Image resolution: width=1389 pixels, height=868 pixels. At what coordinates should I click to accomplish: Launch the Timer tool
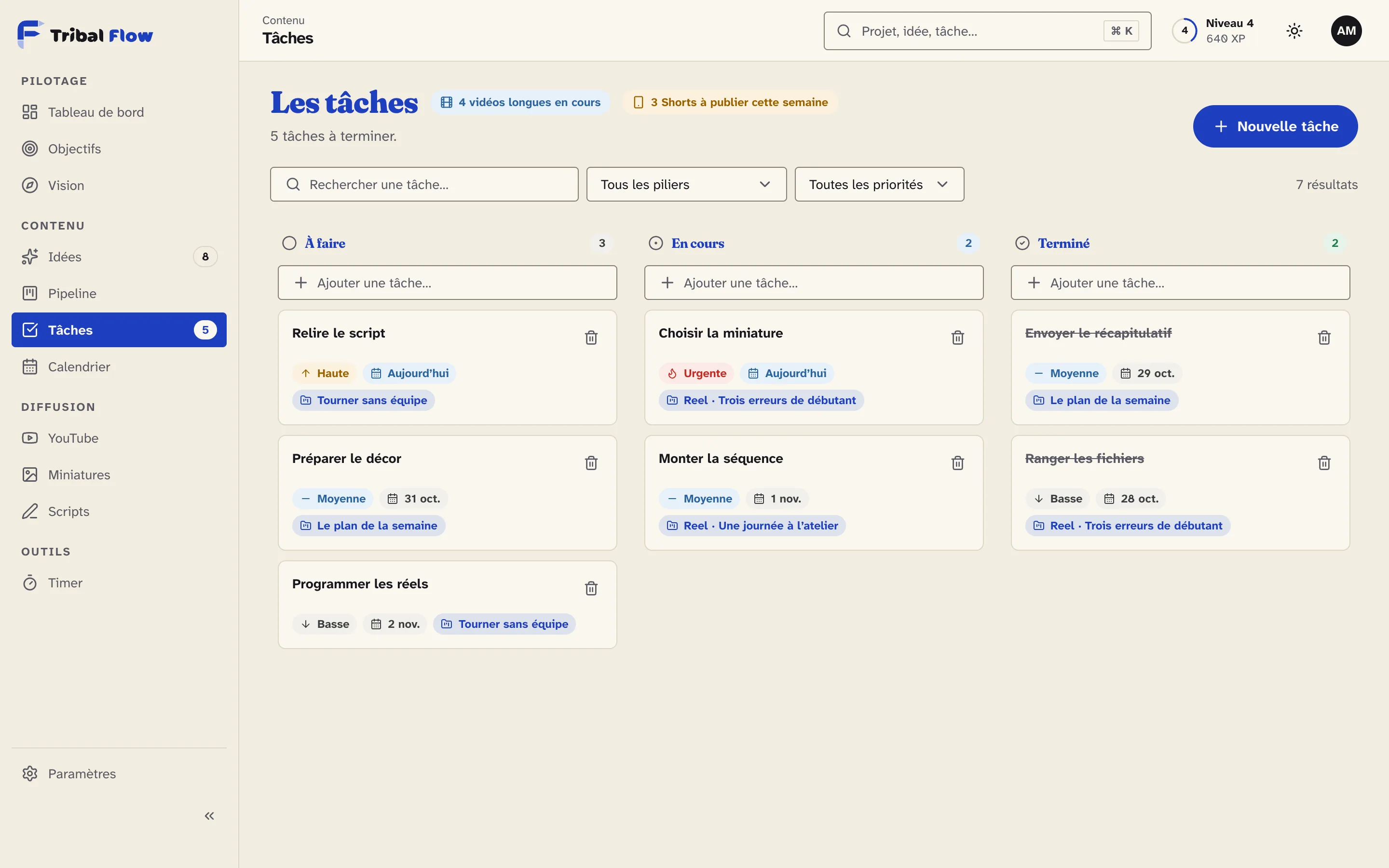[x=119, y=583]
